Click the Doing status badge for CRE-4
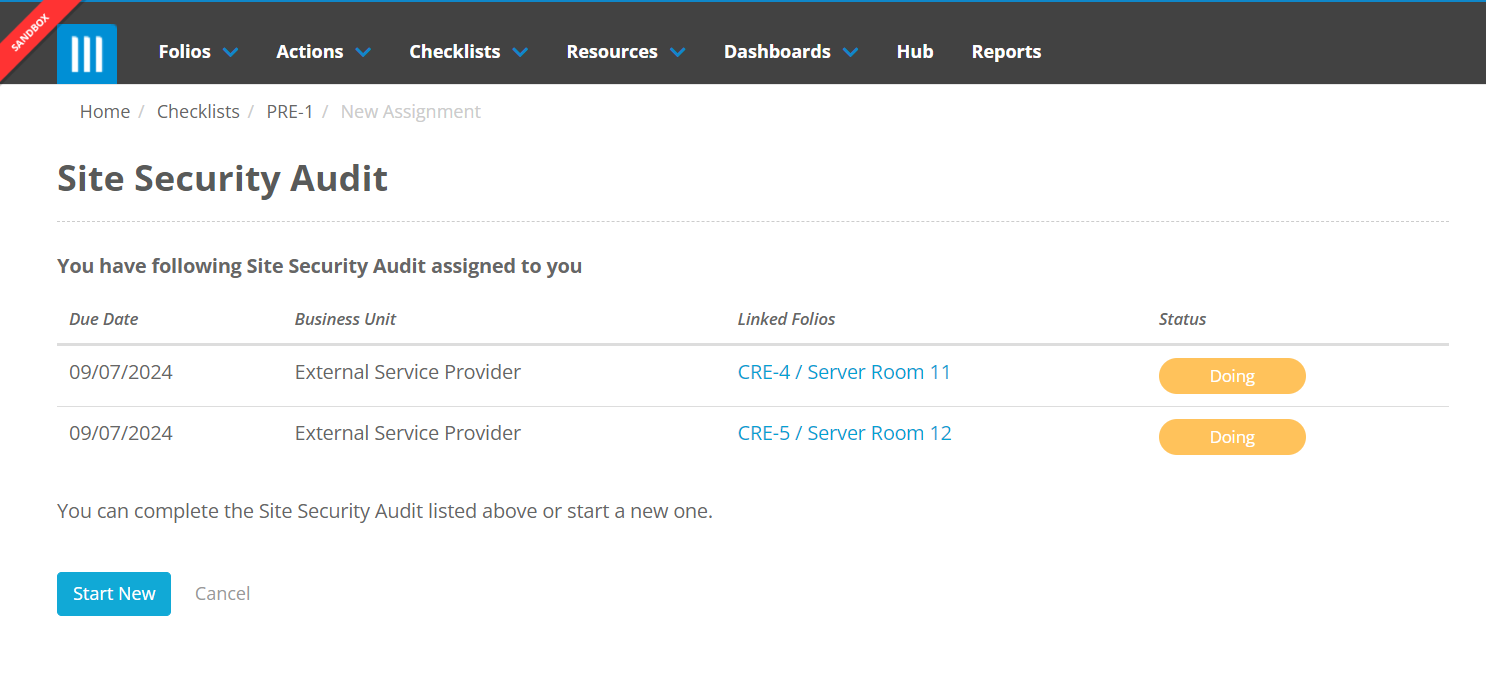 (x=1232, y=376)
